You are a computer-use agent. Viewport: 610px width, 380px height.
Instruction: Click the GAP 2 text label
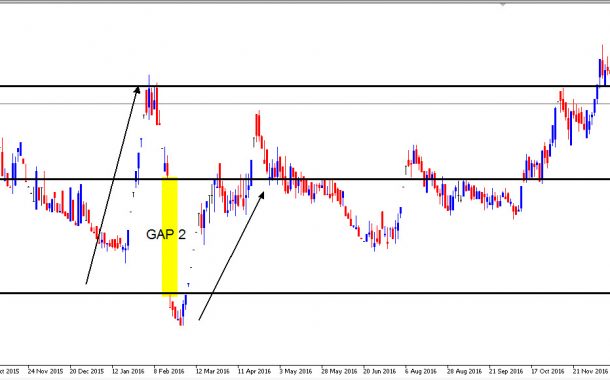click(x=166, y=235)
